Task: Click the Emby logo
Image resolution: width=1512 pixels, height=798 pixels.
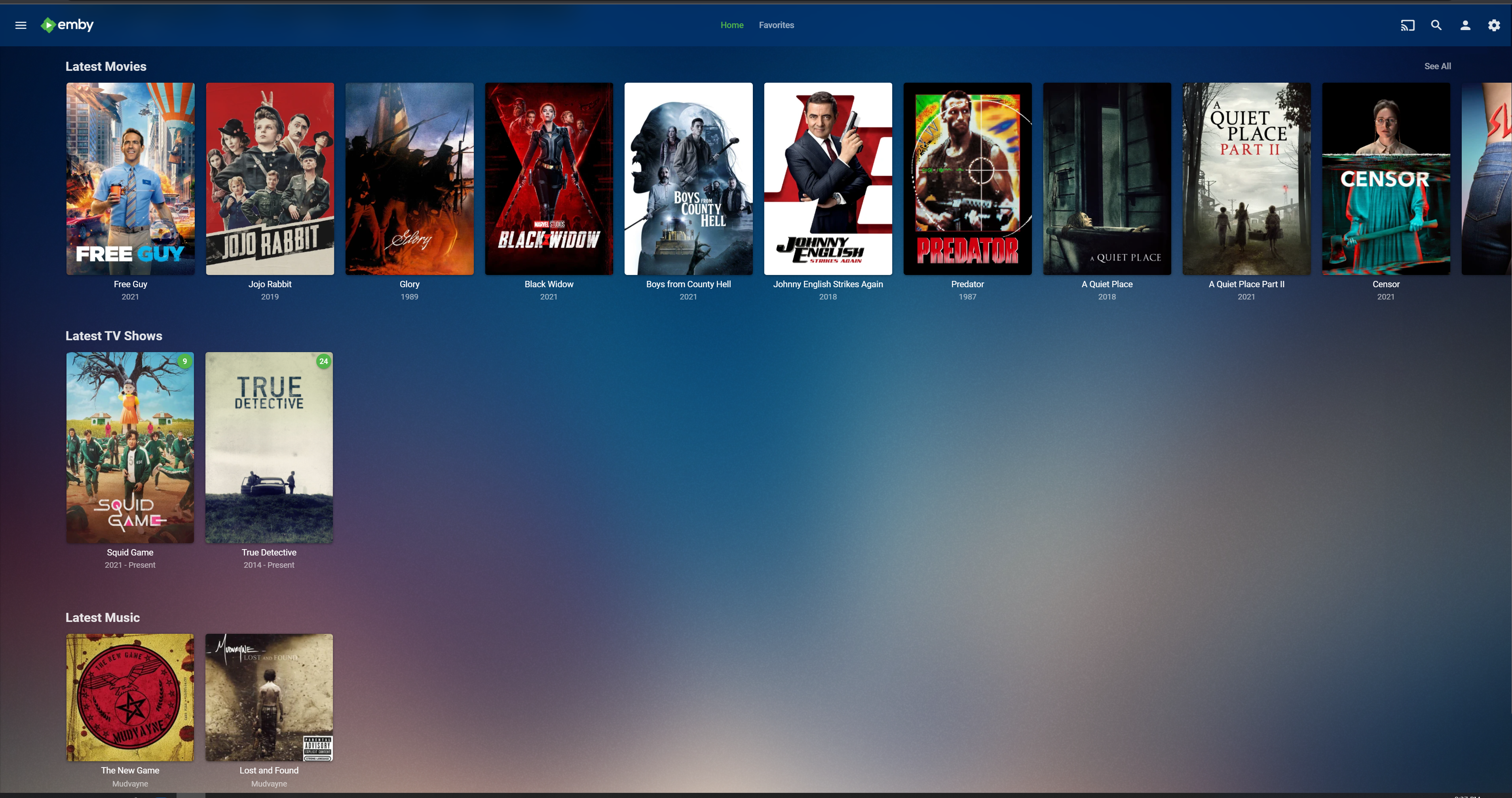Action: coord(67,25)
